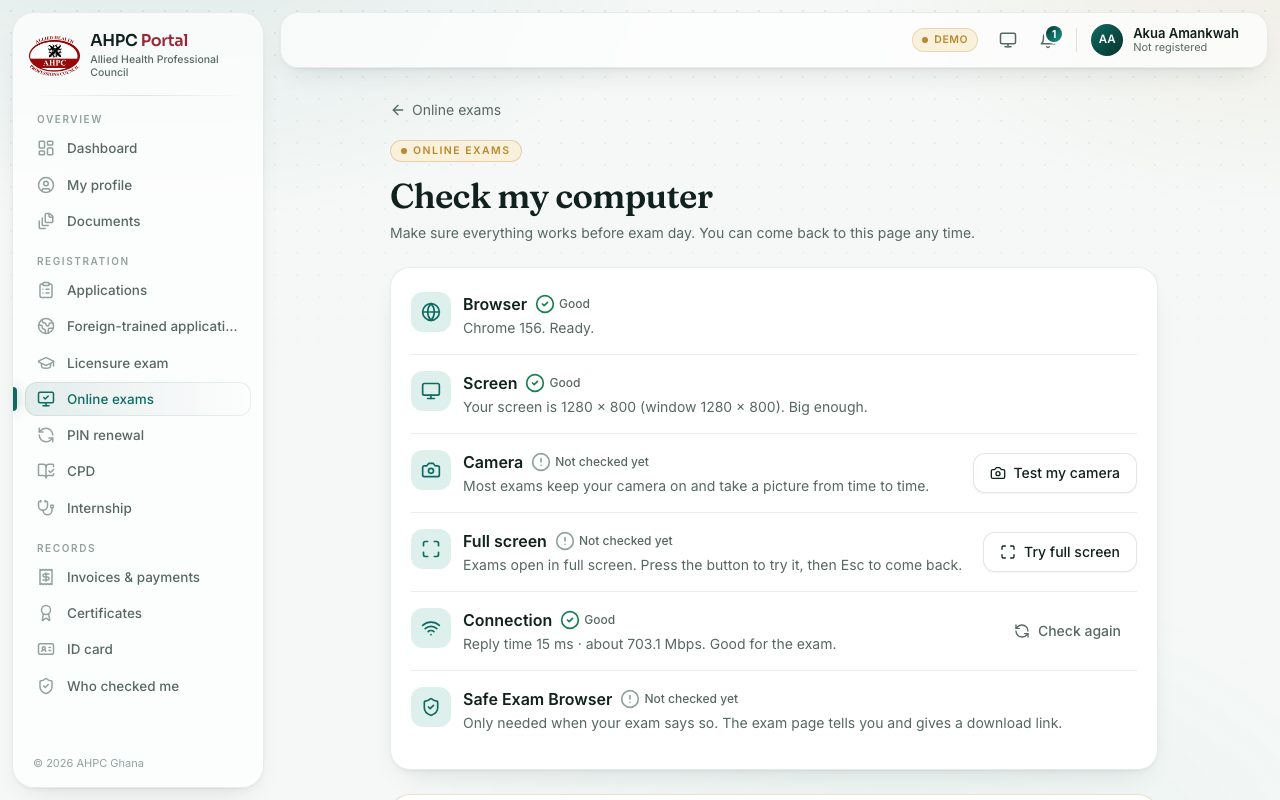Viewport: 1280px width, 800px height.
Task: Click the Connection 'Good' status
Action: [x=588, y=620]
